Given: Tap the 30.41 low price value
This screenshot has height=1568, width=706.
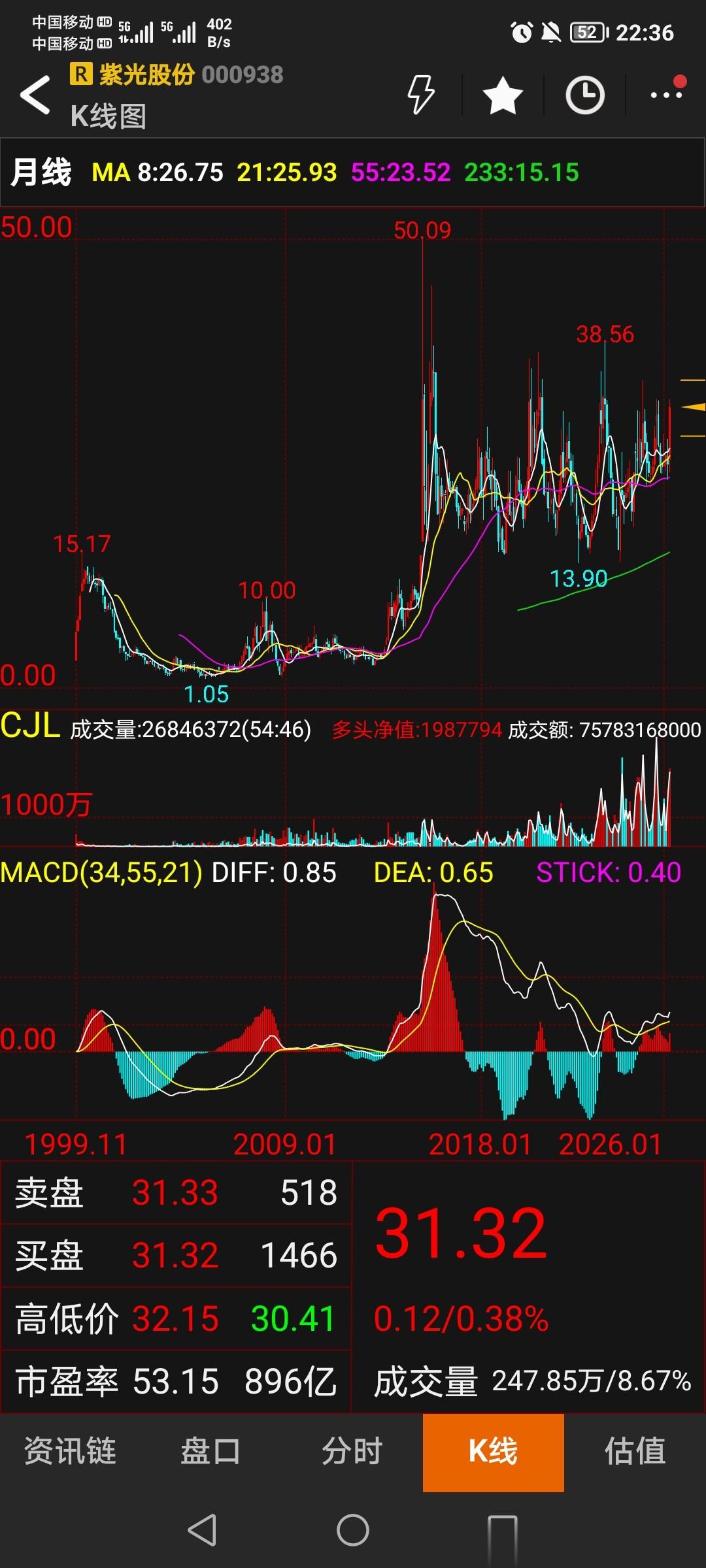Looking at the screenshot, I should [293, 1318].
